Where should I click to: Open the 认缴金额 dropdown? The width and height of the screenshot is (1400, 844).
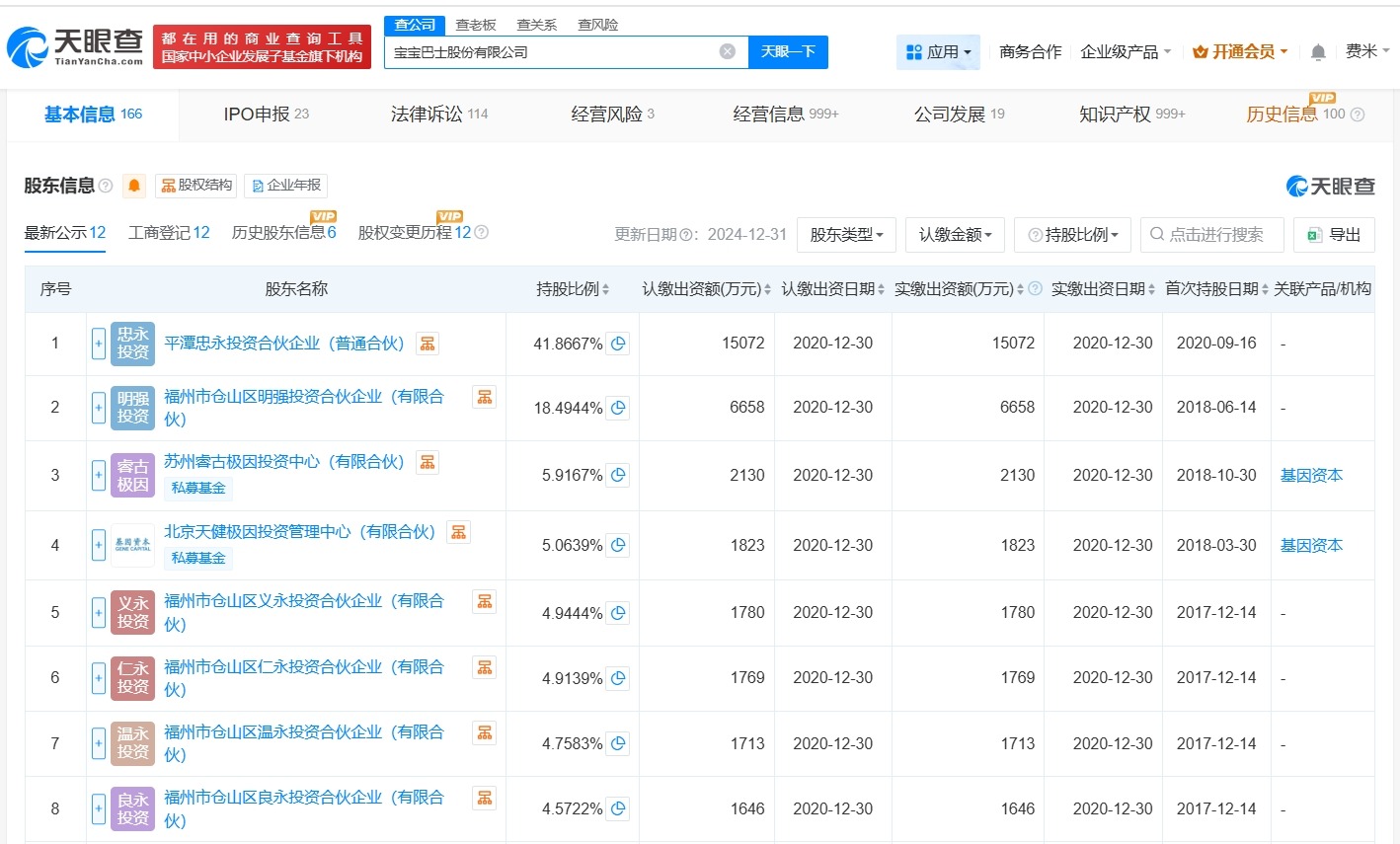pyautogui.click(x=955, y=234)
